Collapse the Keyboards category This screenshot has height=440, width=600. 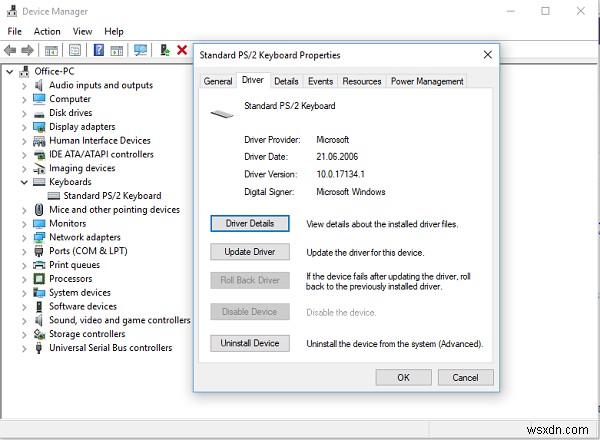pos(24,182)
